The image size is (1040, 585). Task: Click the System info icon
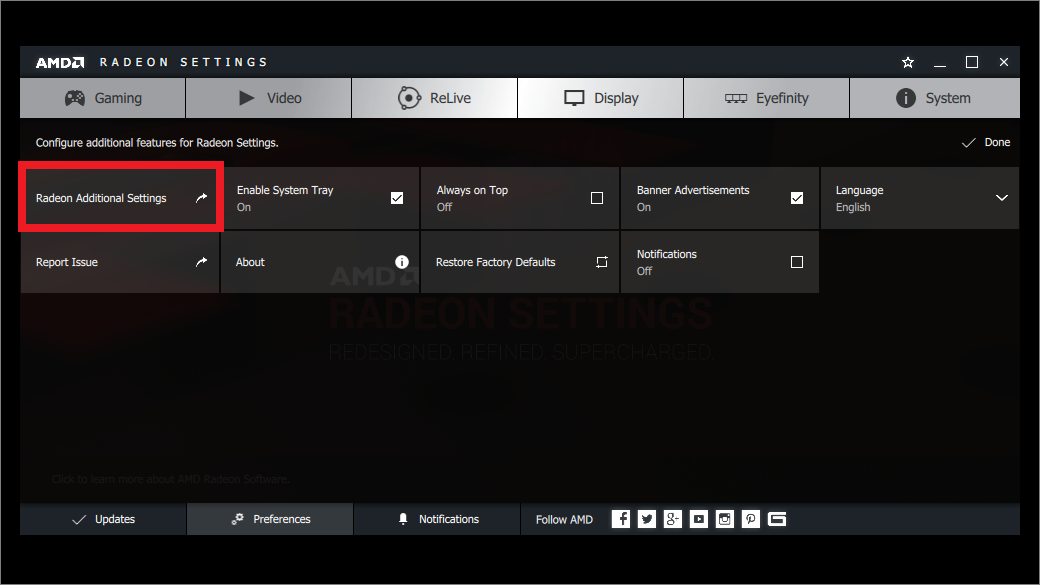(x=906, y=98)
